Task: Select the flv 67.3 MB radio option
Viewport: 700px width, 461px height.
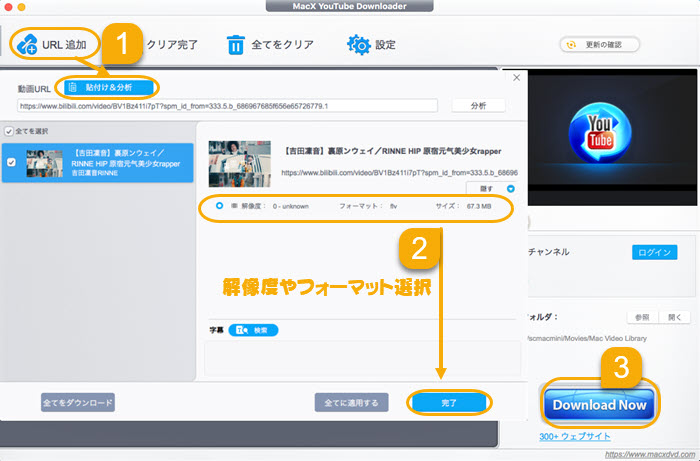Action: [219, 206]
